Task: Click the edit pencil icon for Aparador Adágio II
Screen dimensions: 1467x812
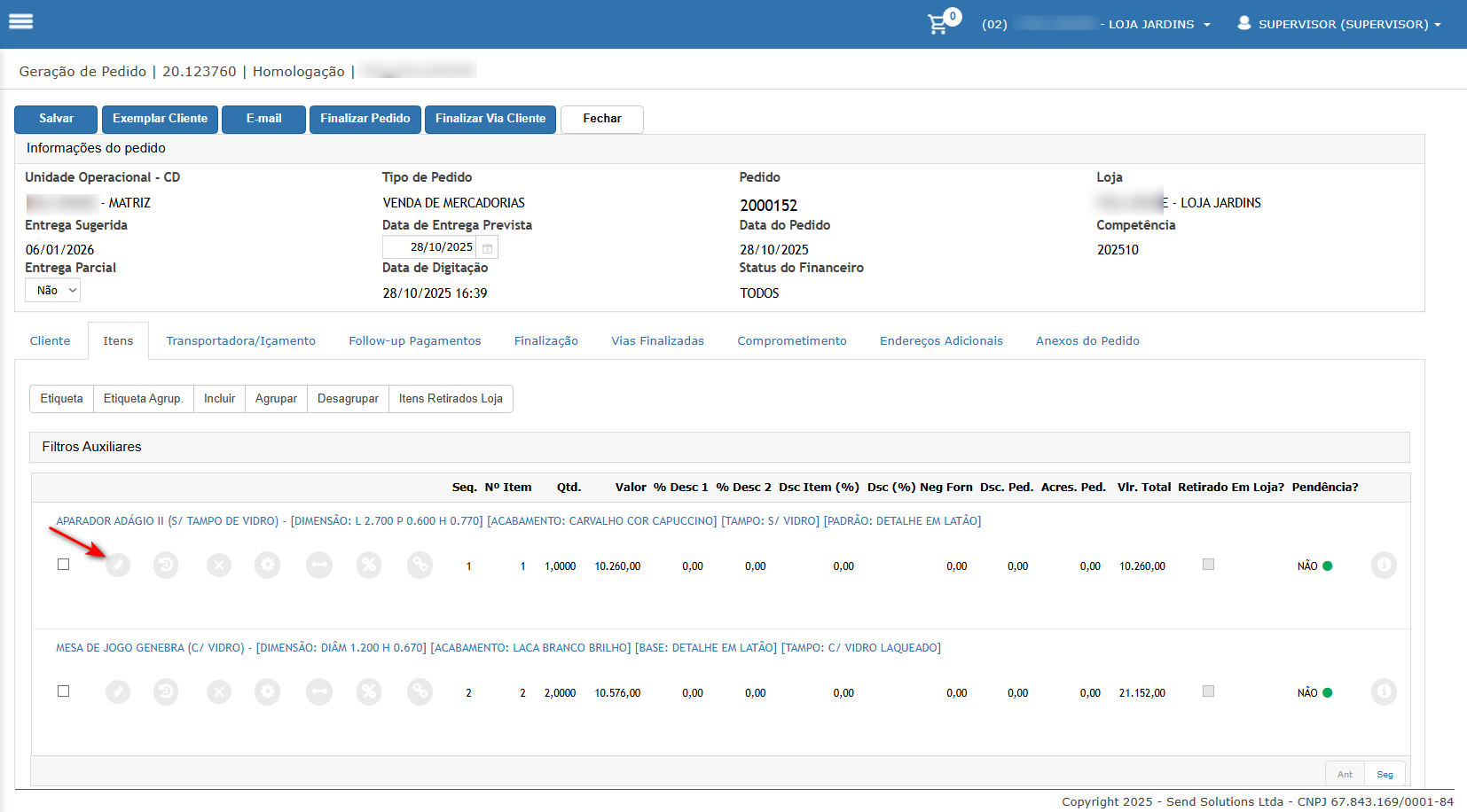Action: point(118,565)
